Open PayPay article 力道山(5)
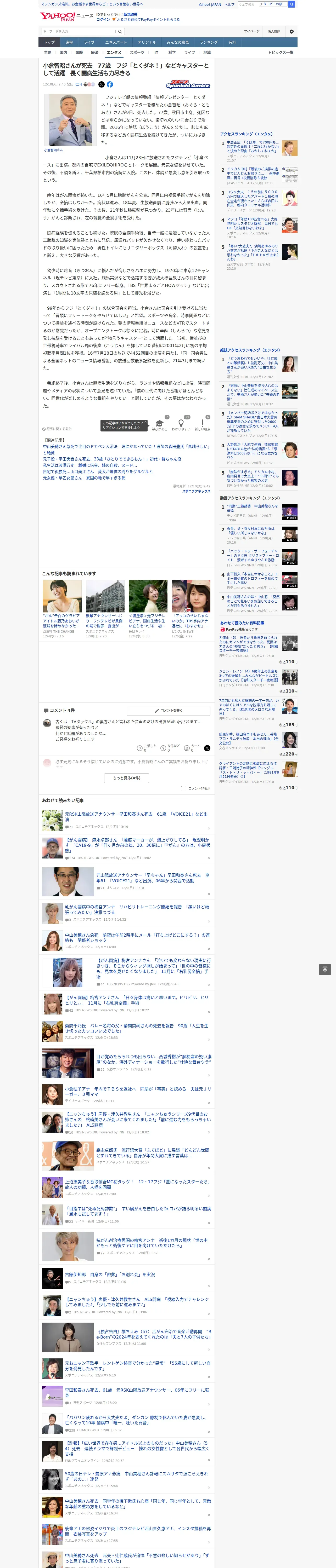The image size is (336, 1568). pos(249,644)
